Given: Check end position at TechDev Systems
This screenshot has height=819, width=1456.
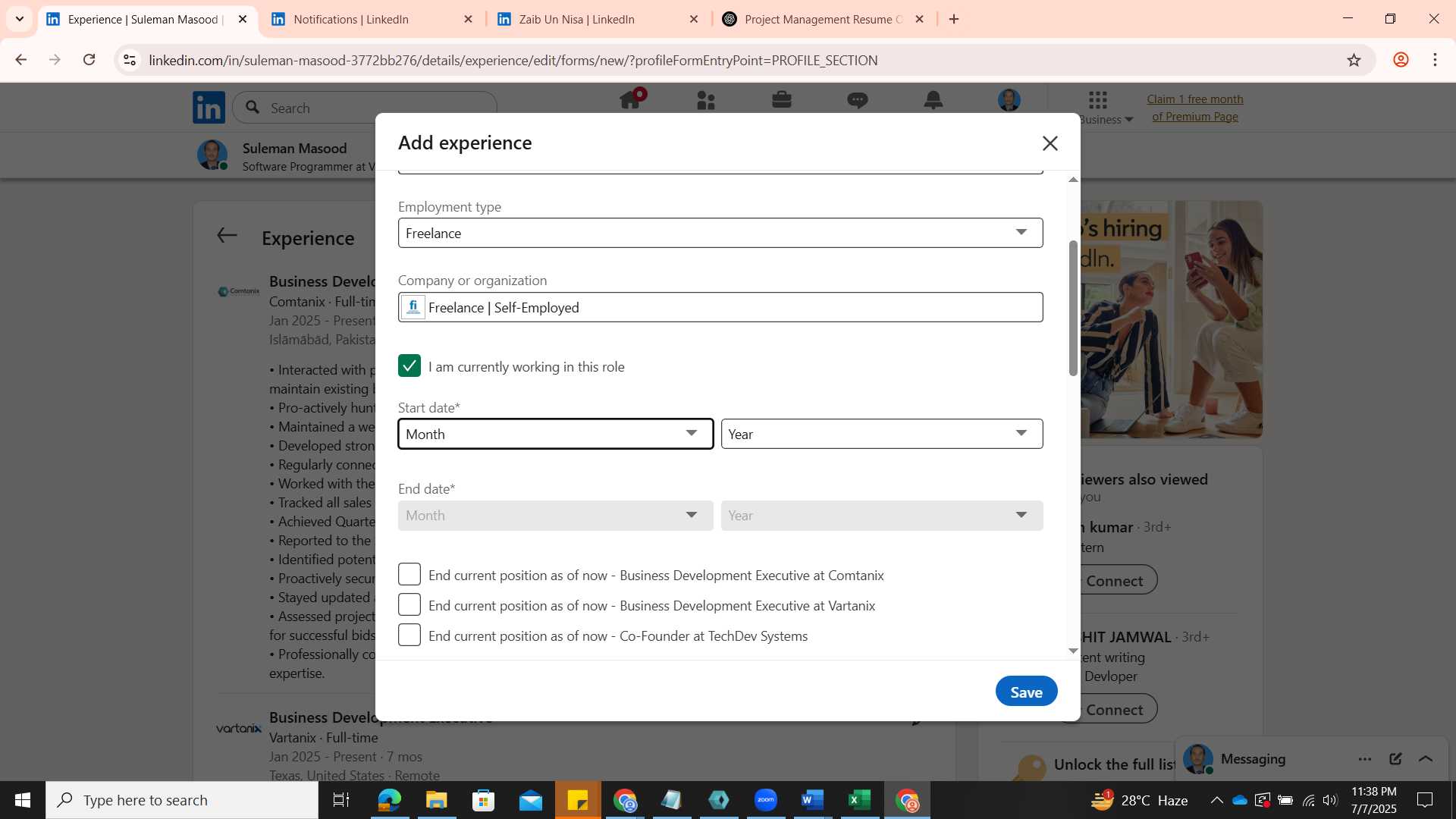Looking at the screenshot, I should 409,635.
